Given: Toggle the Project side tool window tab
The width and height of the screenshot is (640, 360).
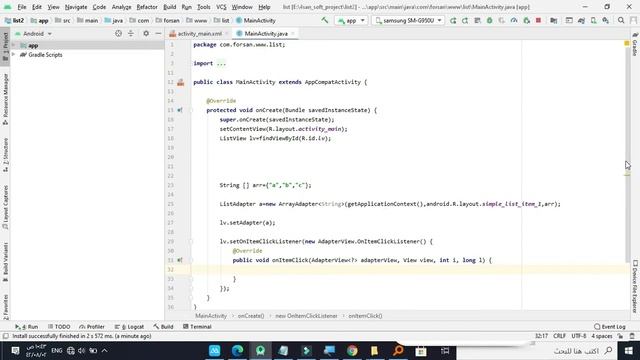Looking at the screenshot, I should [x=5, y=47].
